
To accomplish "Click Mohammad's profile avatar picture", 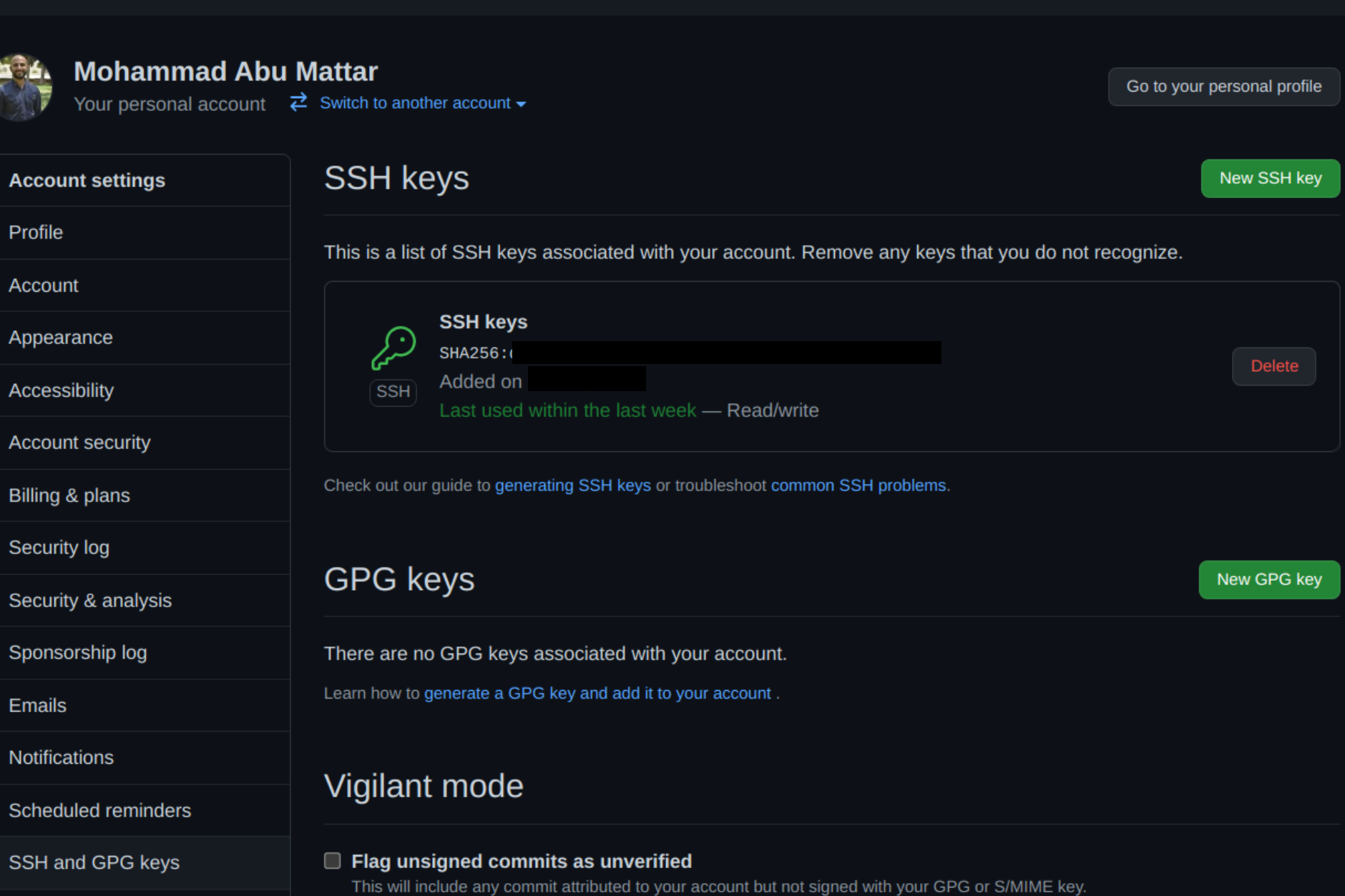I will click(x=24, y=86).
